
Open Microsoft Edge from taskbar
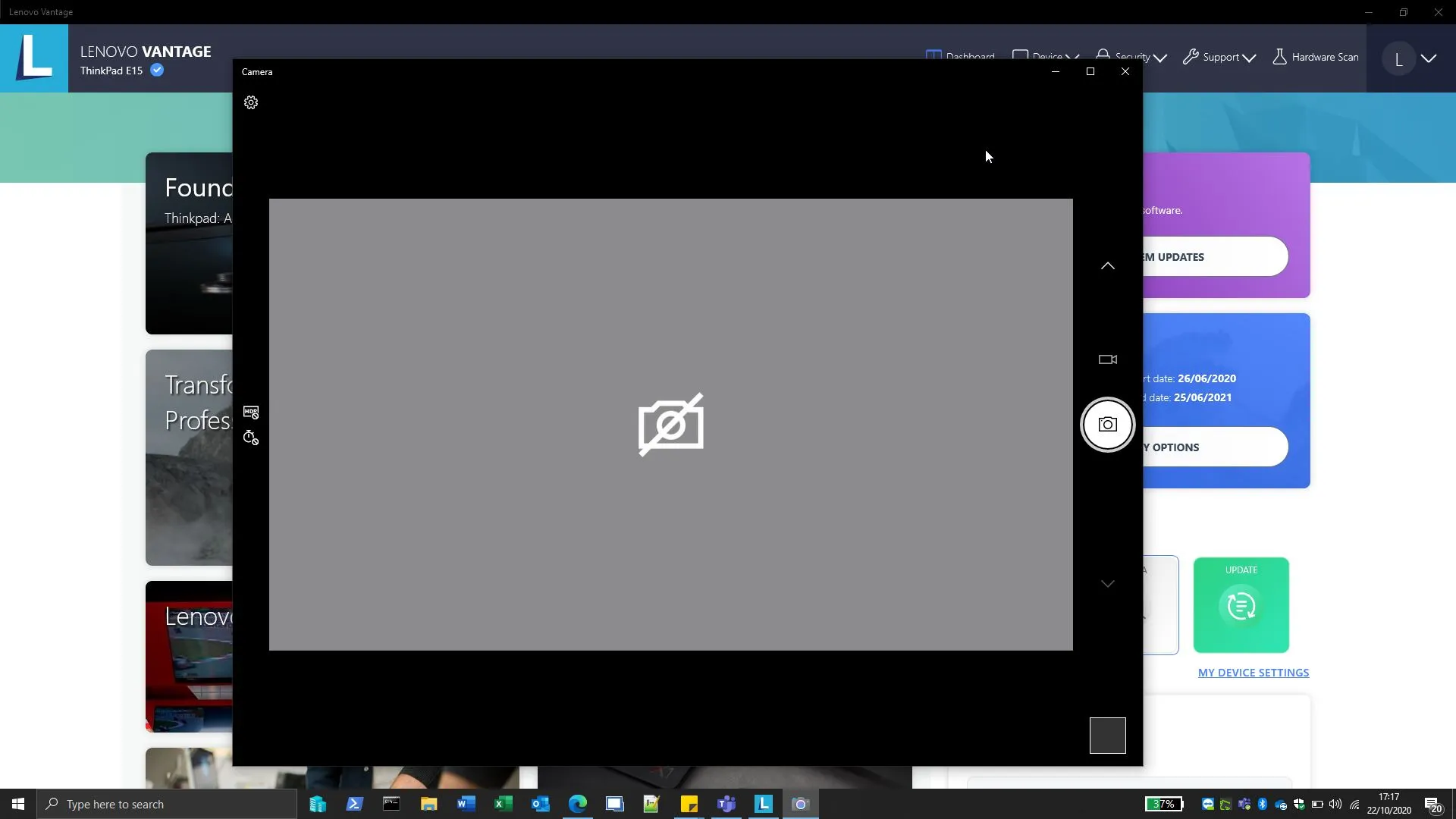[577, 804]
